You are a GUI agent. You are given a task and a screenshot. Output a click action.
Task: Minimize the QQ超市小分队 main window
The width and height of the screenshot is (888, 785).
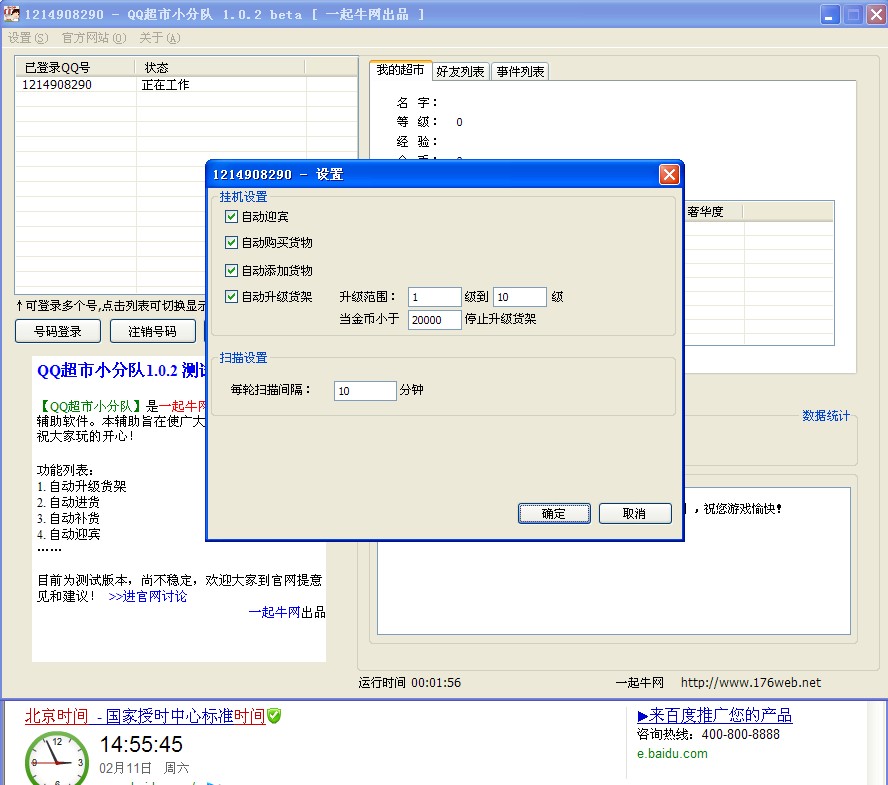830,14
